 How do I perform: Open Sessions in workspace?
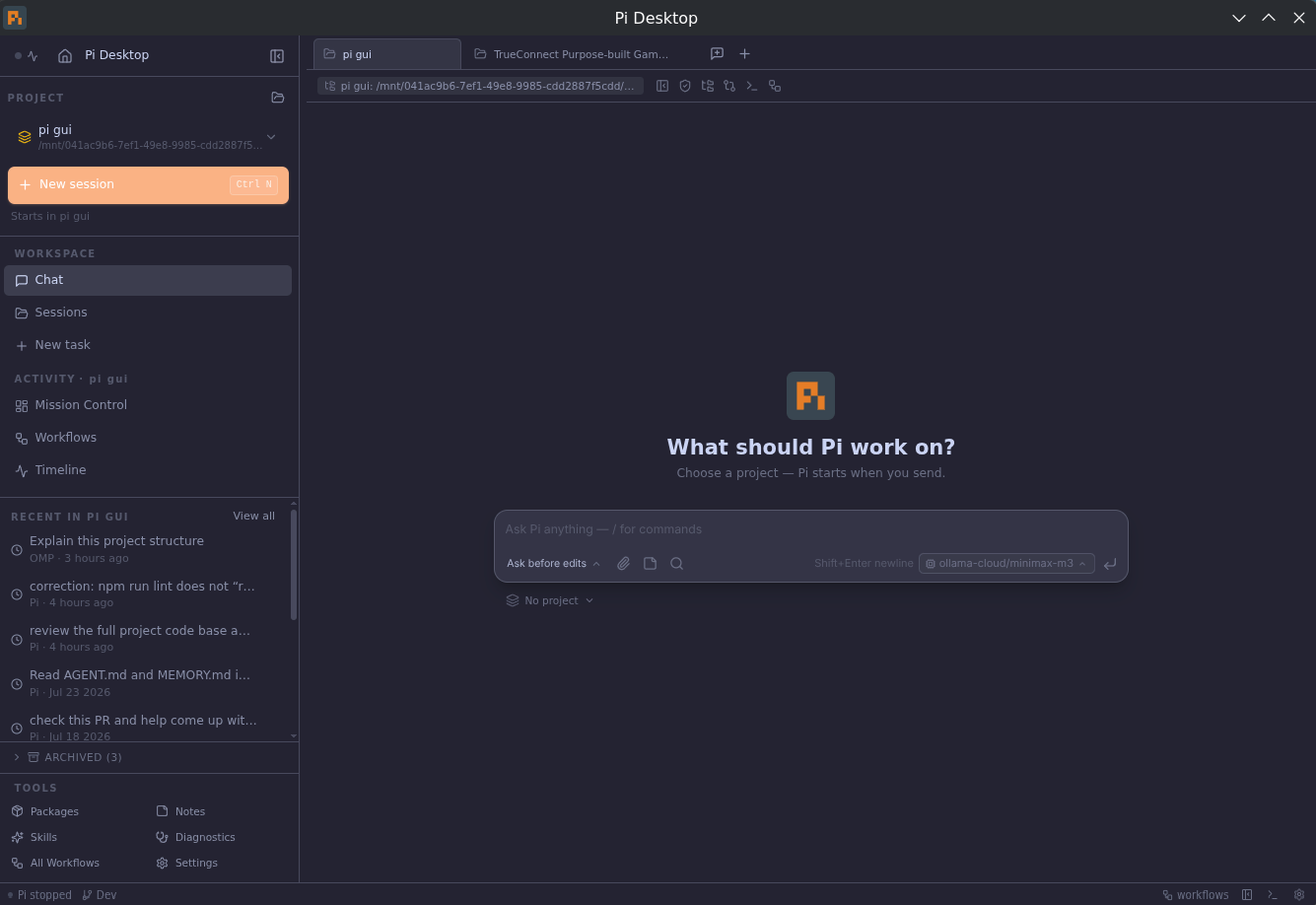click(148, 313)
